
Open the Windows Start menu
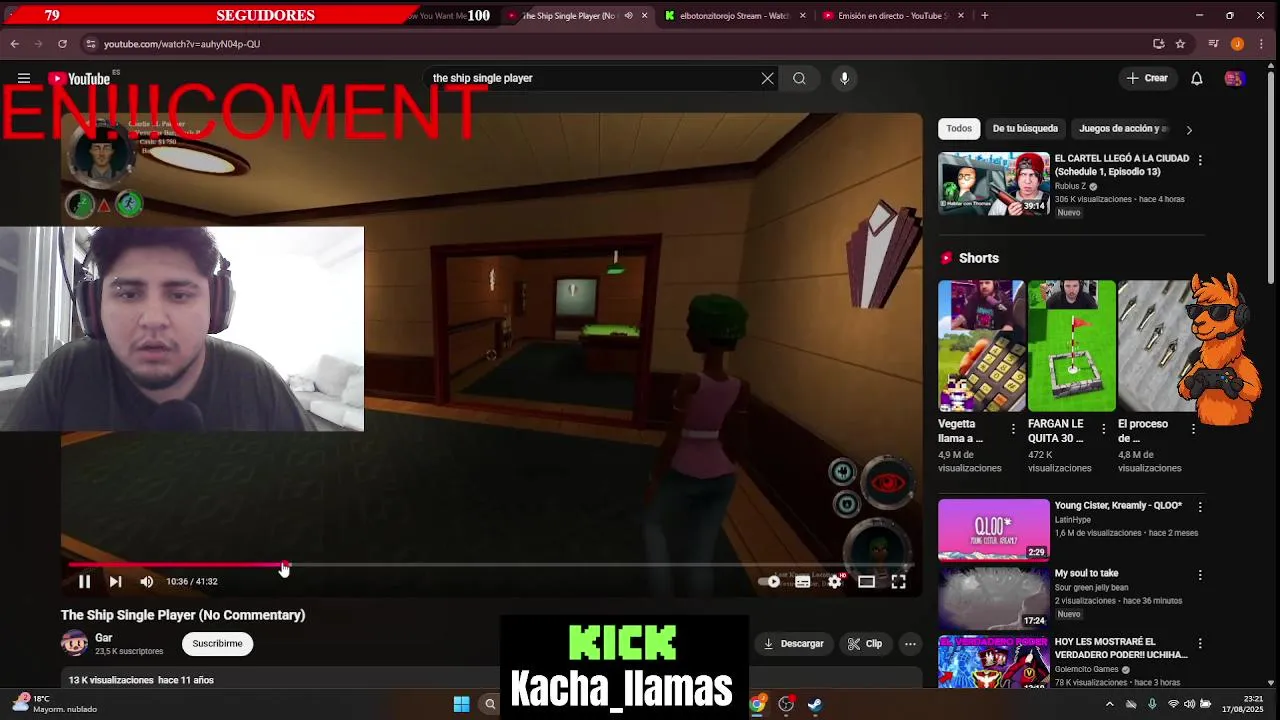tap(461, 704)
